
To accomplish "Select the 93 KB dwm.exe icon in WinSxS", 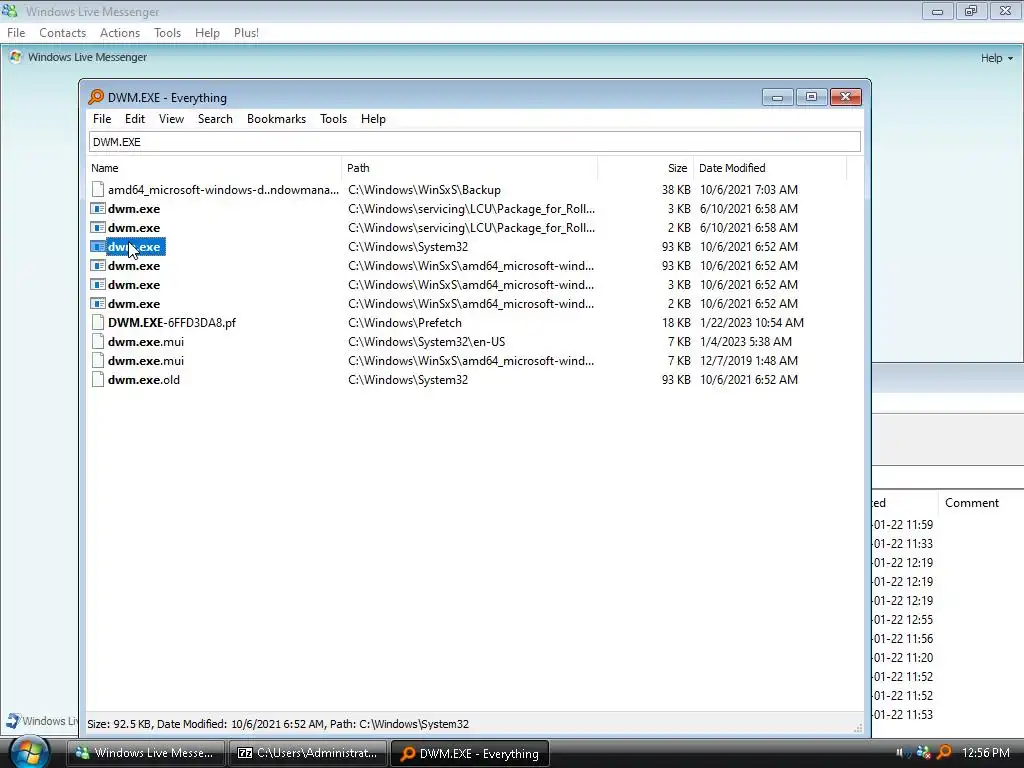I will (x=98, y=266).
